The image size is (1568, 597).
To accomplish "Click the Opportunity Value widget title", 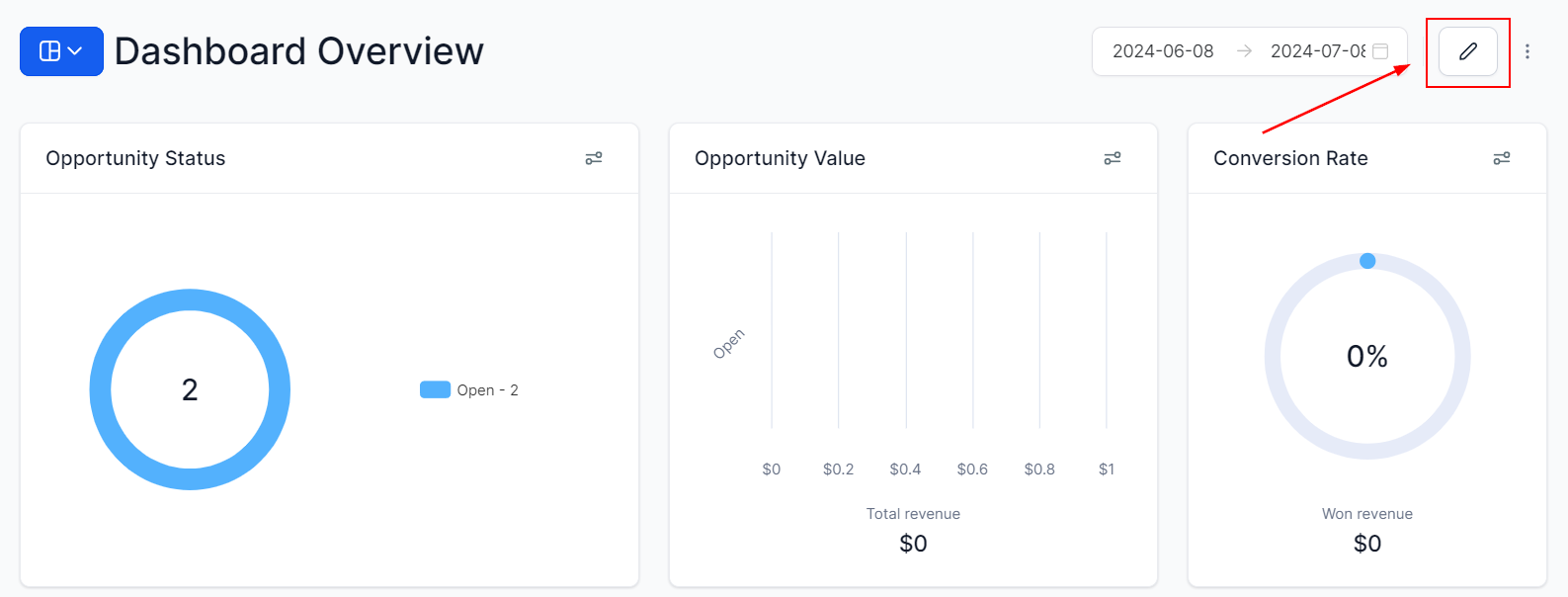I will 780,158.
